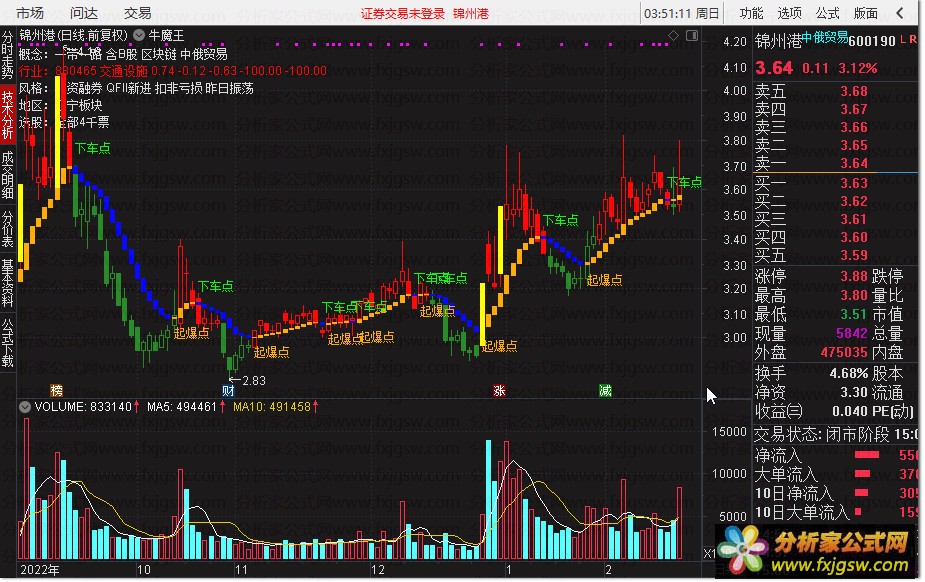The height and width of the screenshot is (582, 925).
Task: Click the 中俄贸易 concept tag in quote panel
Action: pyautogui.click(x=825, y=37)
